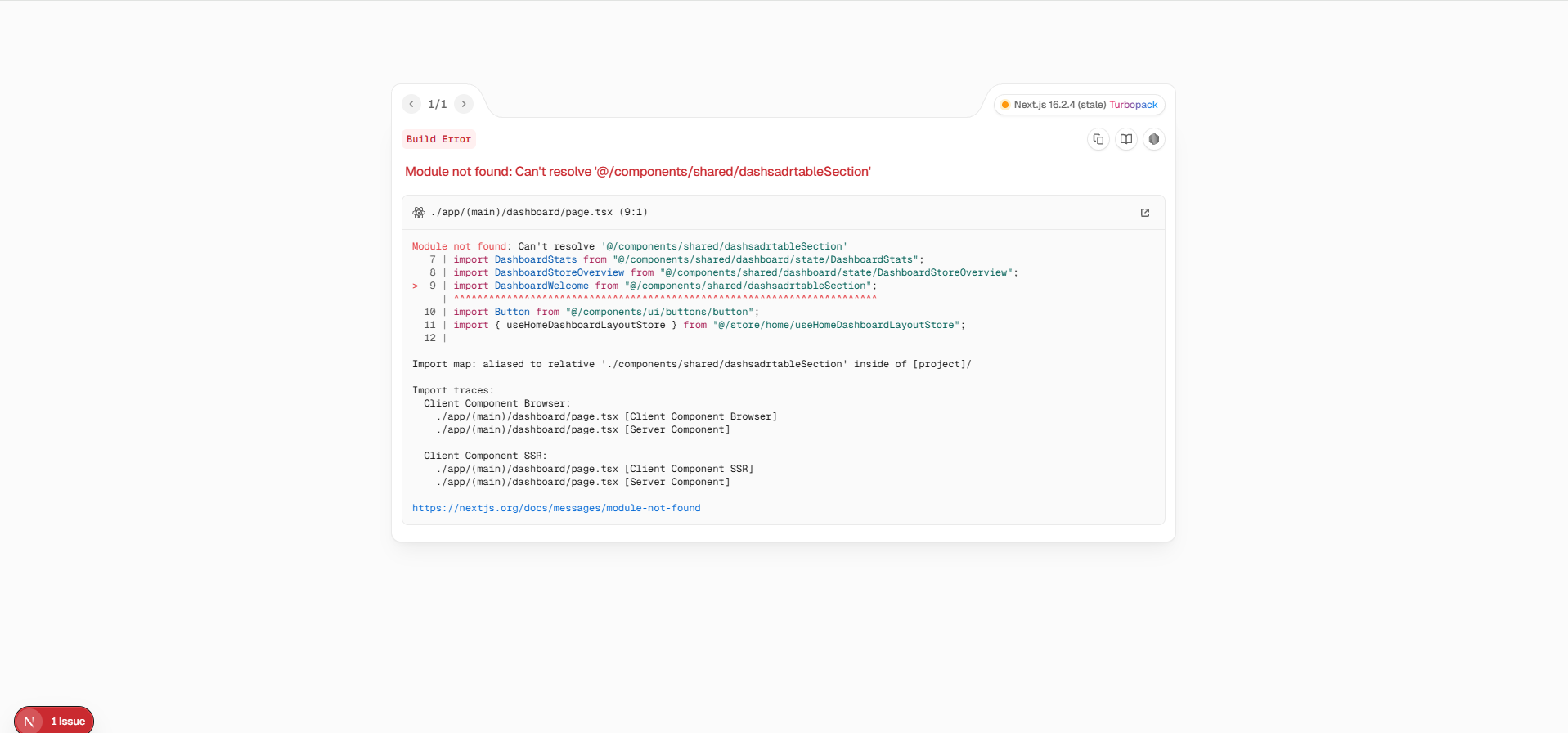This screenshot has width=1568, height=733.
Task: Click the useHomeDashboardLayoutStore import line
Action: [x=709, y=325]
